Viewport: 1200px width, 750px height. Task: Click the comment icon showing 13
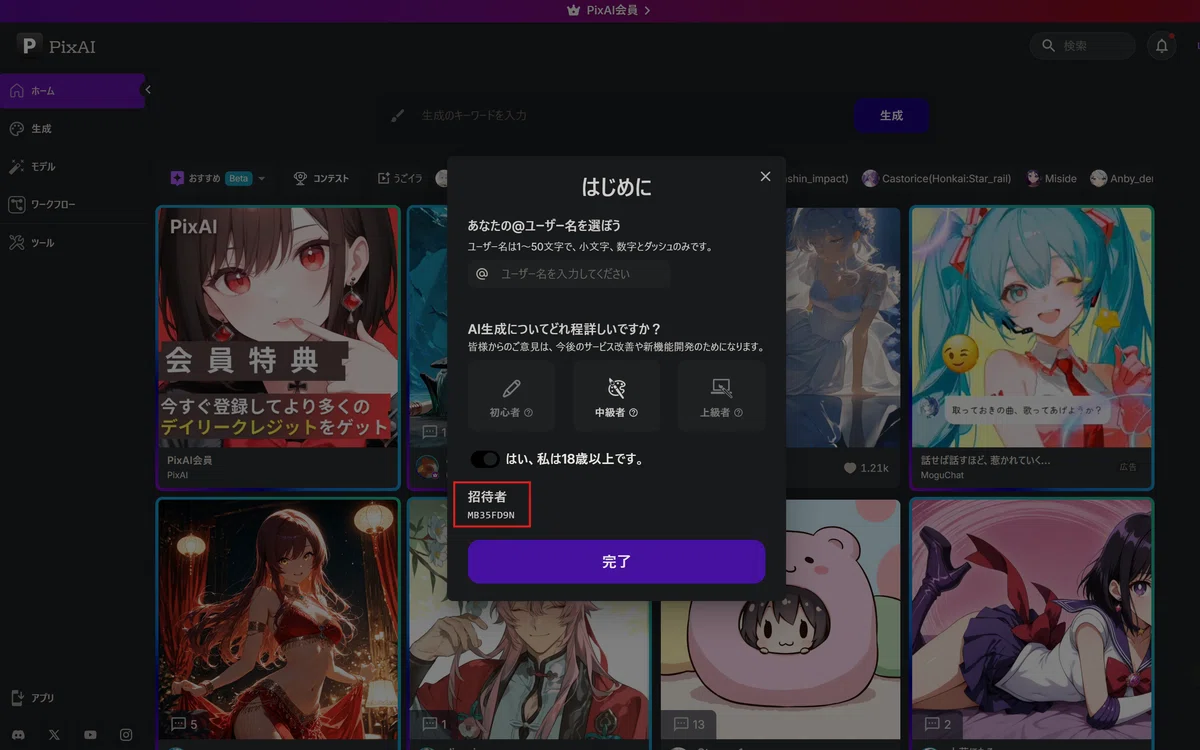[682, 724]
